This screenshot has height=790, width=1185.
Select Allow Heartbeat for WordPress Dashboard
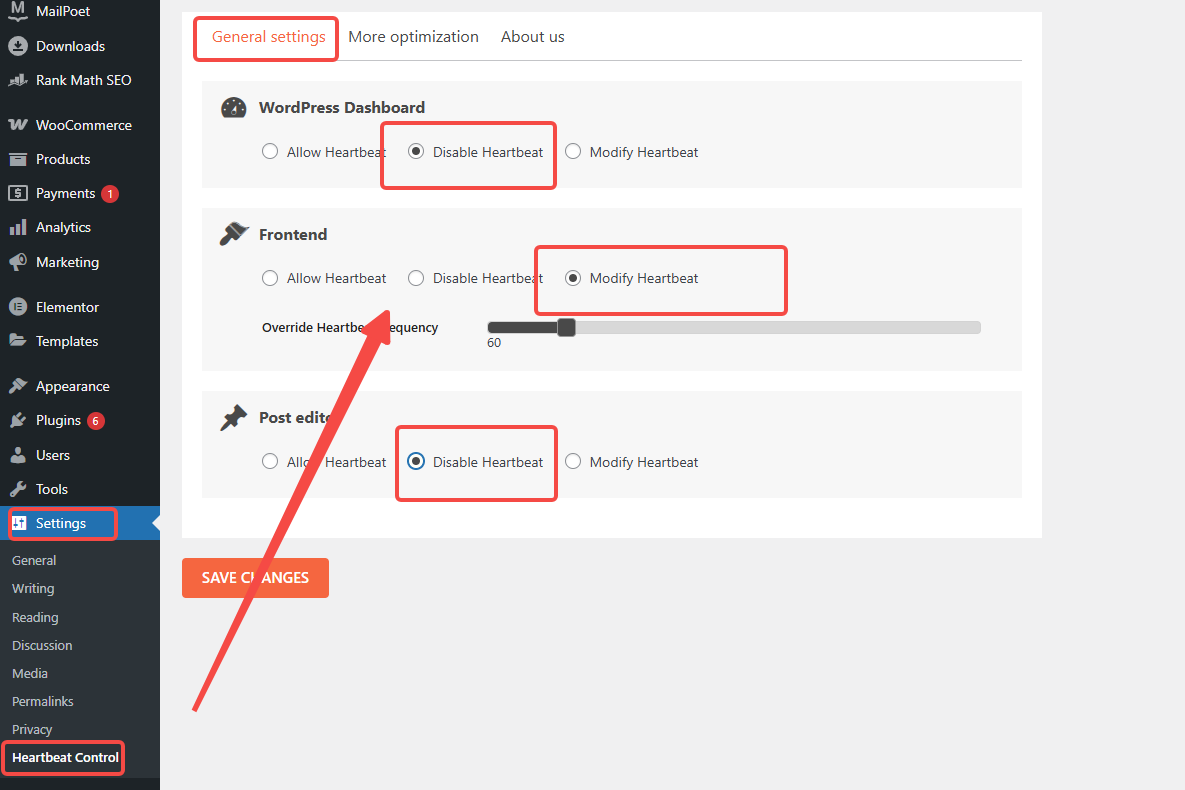pos(270,151)
